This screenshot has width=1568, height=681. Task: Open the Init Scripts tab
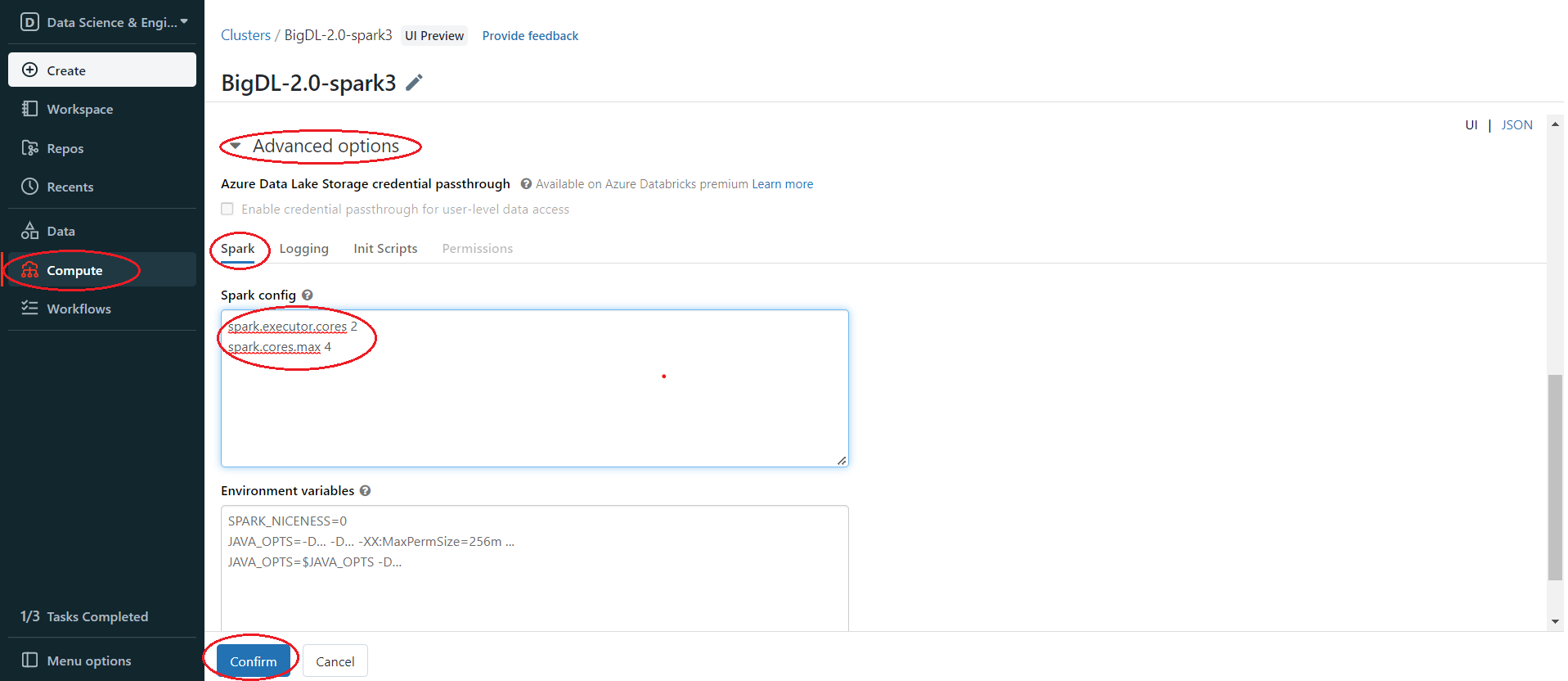click(385, 249)
